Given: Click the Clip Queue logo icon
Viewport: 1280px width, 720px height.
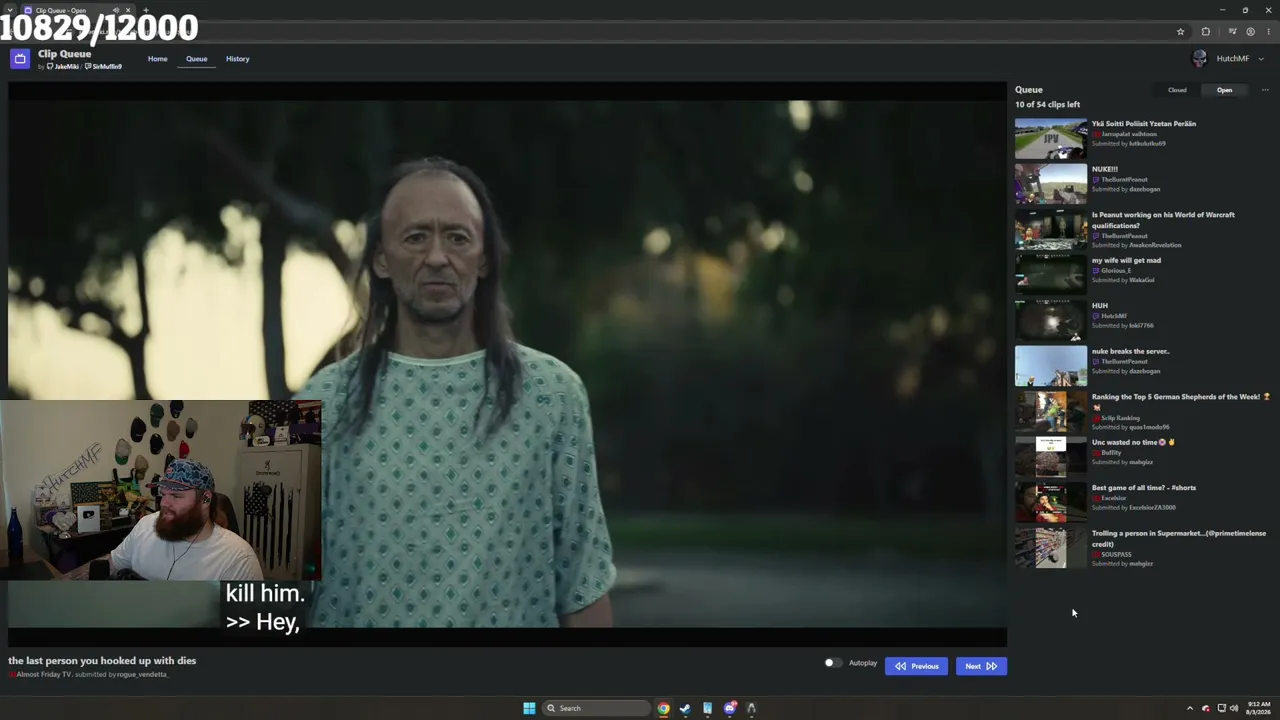Looking at the screenshot, I should pos(20,59).
